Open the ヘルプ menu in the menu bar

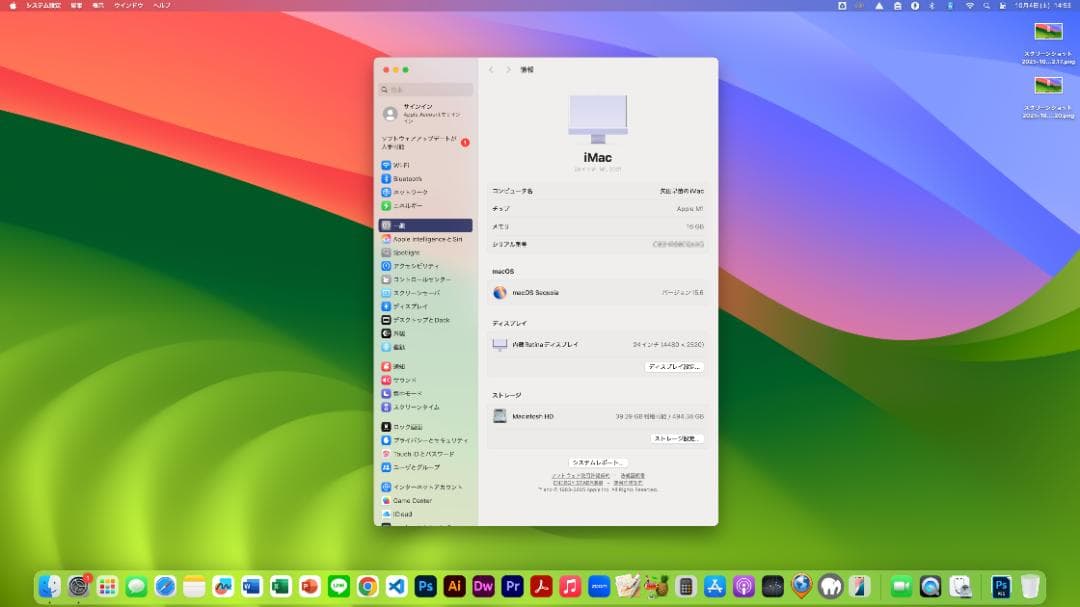coord(163,6)
